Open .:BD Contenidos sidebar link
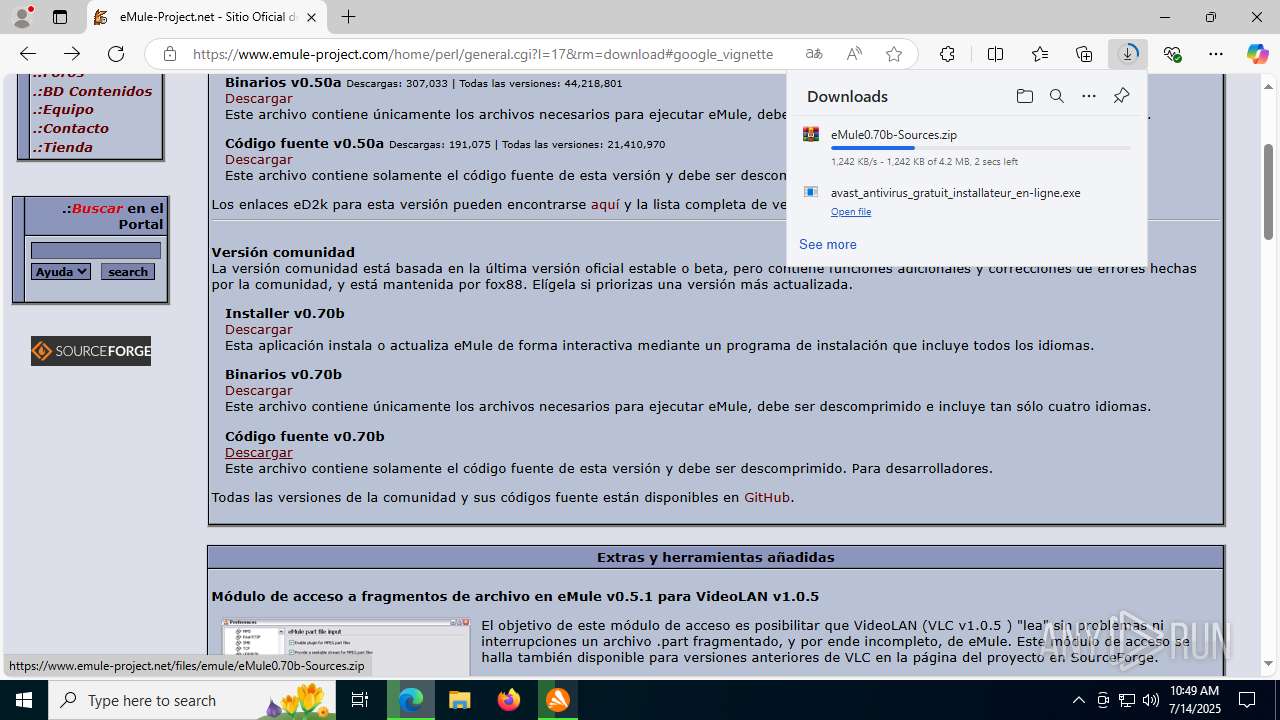 (92, 91)
